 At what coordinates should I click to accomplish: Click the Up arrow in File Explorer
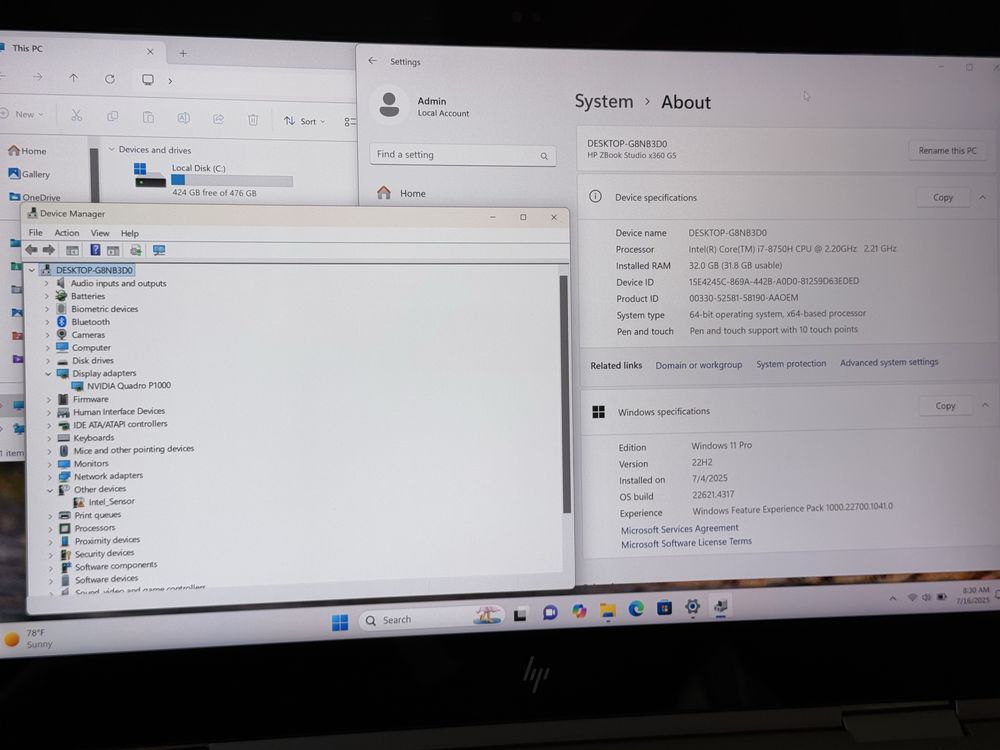point(73,78)
